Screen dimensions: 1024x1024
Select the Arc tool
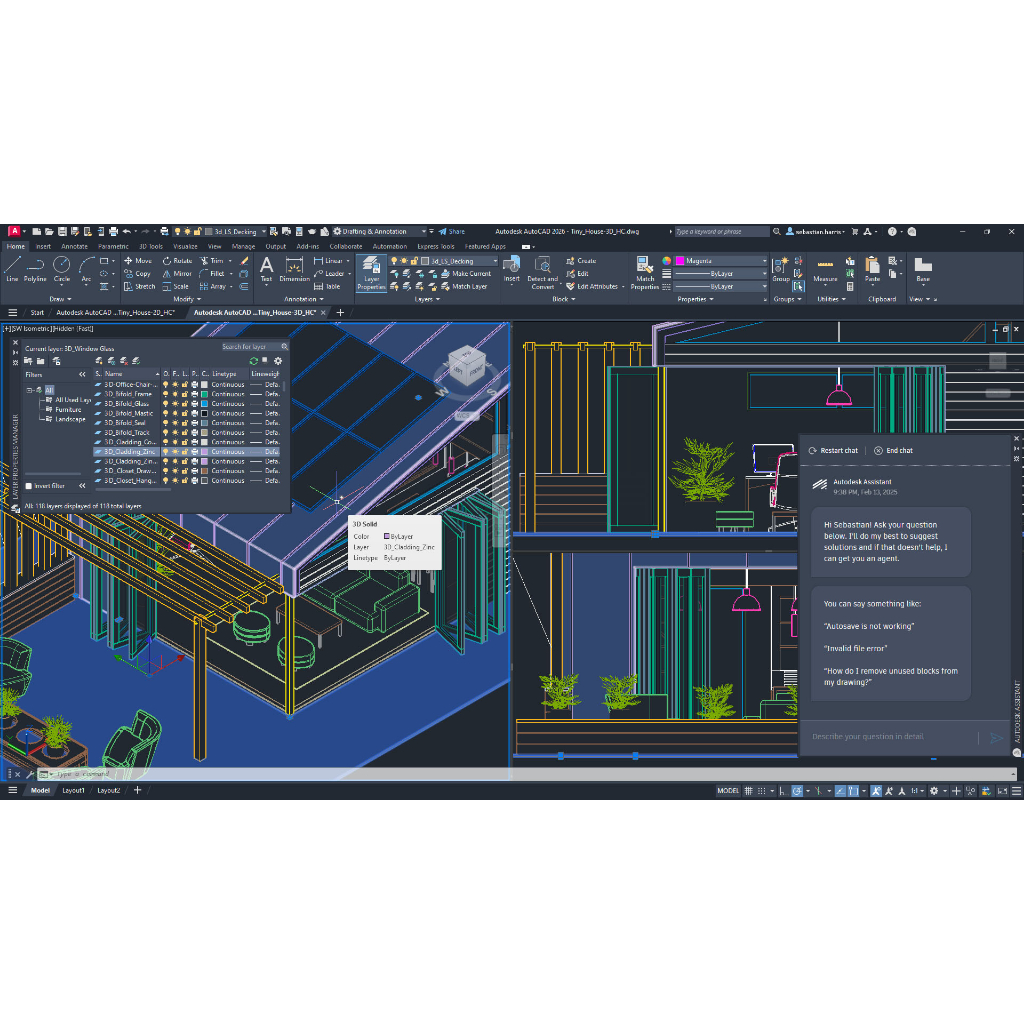pos(86,268)
